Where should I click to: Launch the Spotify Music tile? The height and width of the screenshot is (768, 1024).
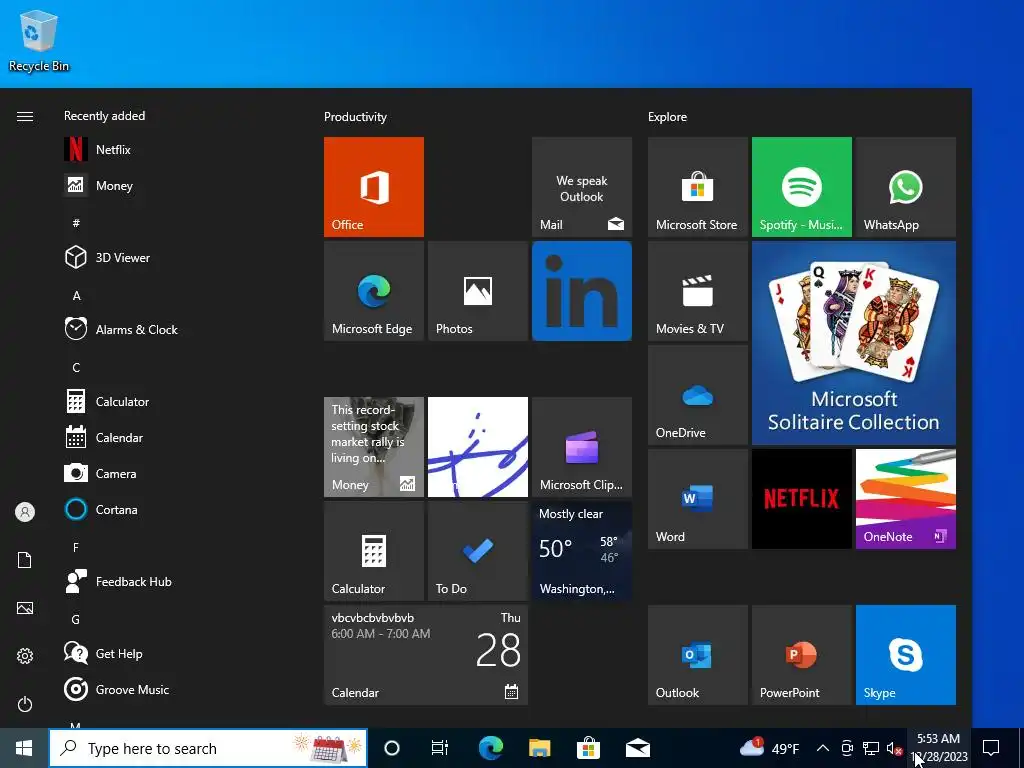801,187
